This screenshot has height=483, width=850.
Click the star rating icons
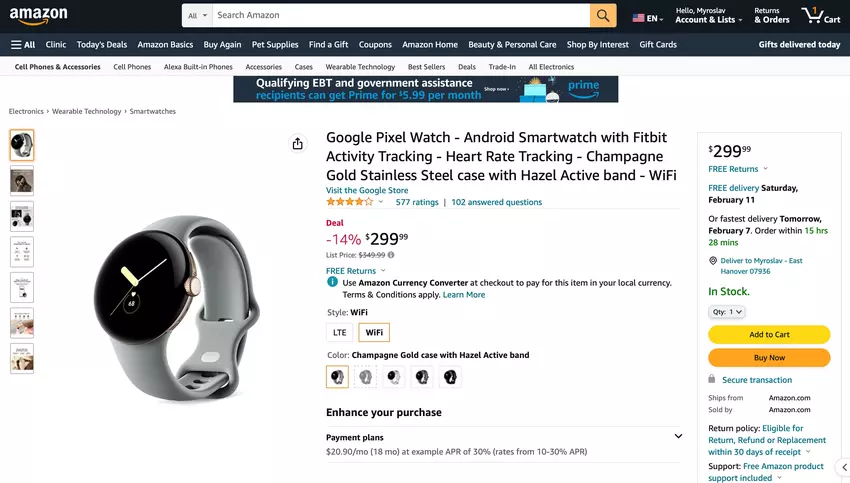[349, 202]
